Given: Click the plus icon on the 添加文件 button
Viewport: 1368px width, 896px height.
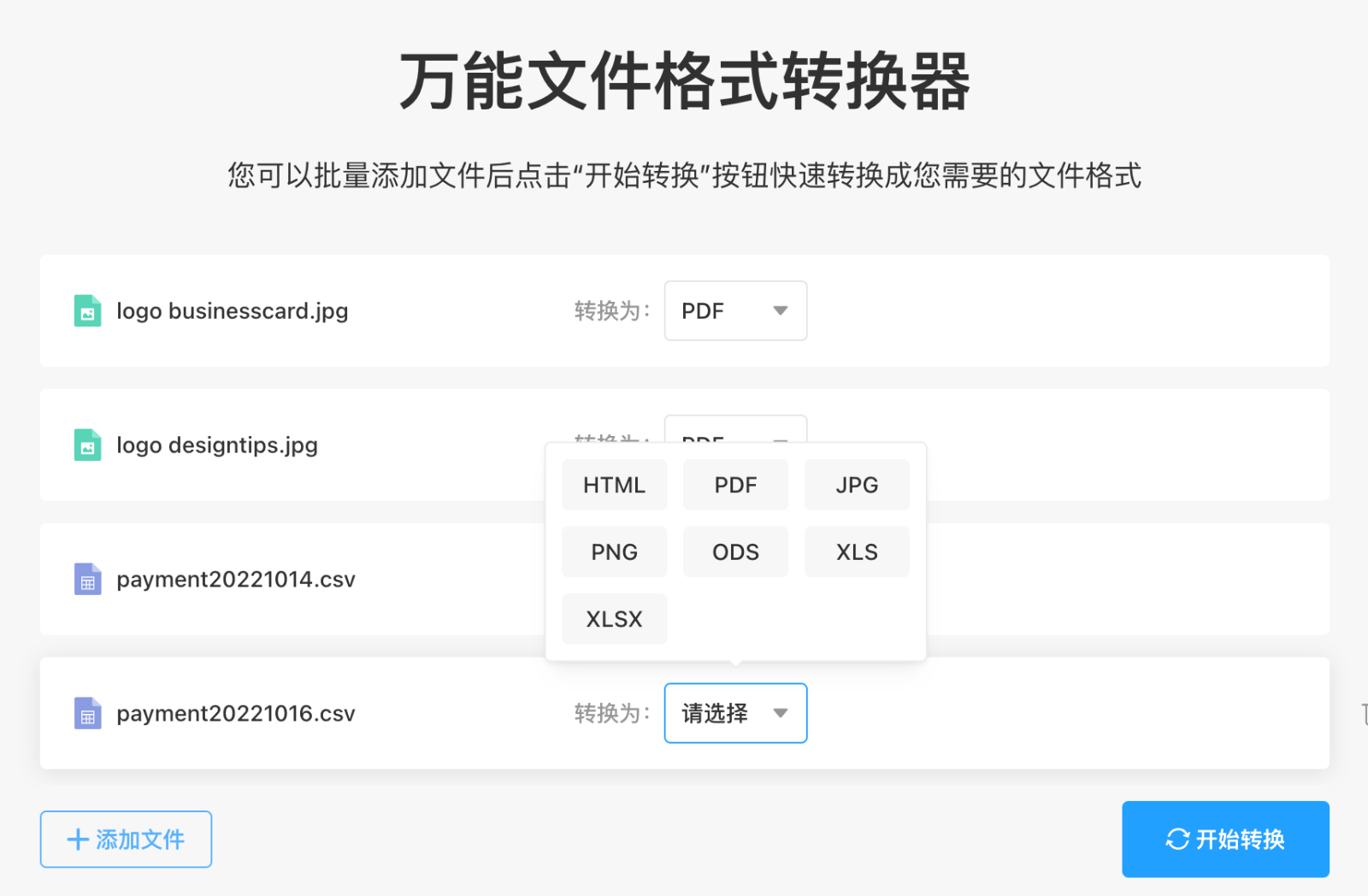Looking at the screenshot, I should click(x=78, y=839).
